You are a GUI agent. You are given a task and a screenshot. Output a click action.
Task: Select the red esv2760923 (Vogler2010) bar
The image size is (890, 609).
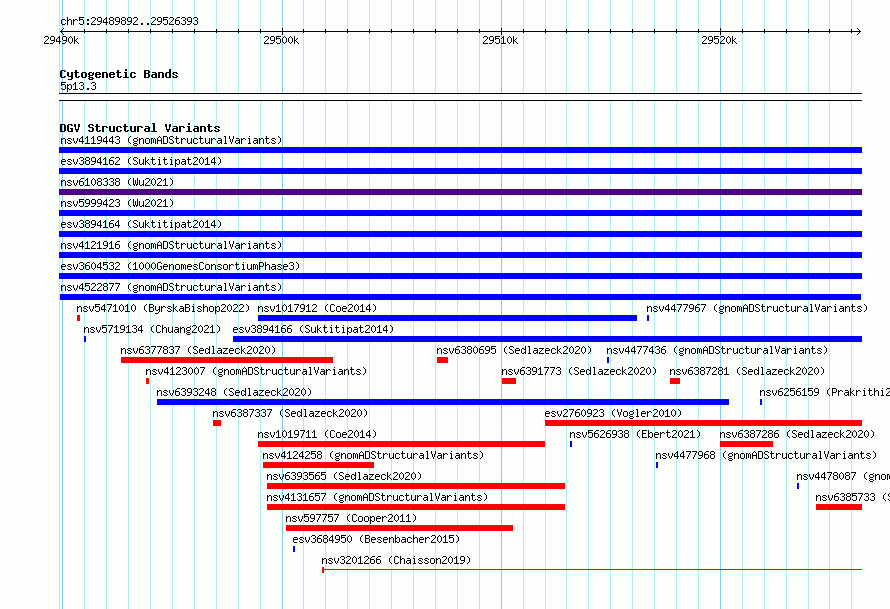pyautogui.click(x=703, y=423)
